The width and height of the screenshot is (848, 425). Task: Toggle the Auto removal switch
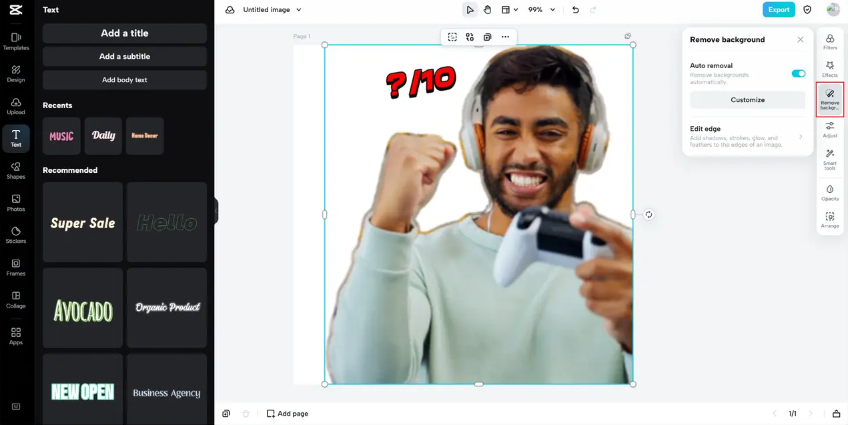pyautogui.click(x=798, y=74)
